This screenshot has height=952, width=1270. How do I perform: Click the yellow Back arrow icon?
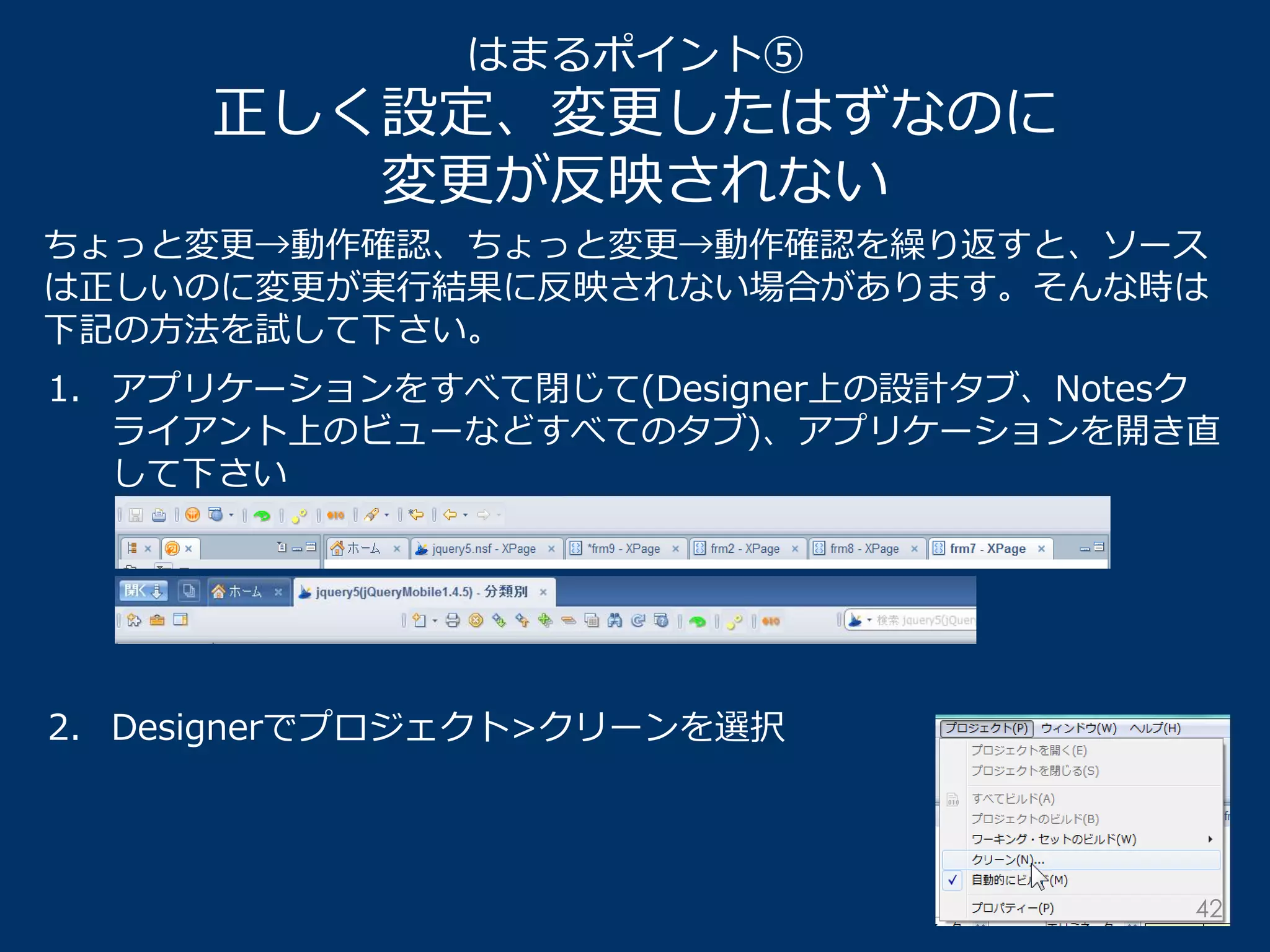click(450, 514)
